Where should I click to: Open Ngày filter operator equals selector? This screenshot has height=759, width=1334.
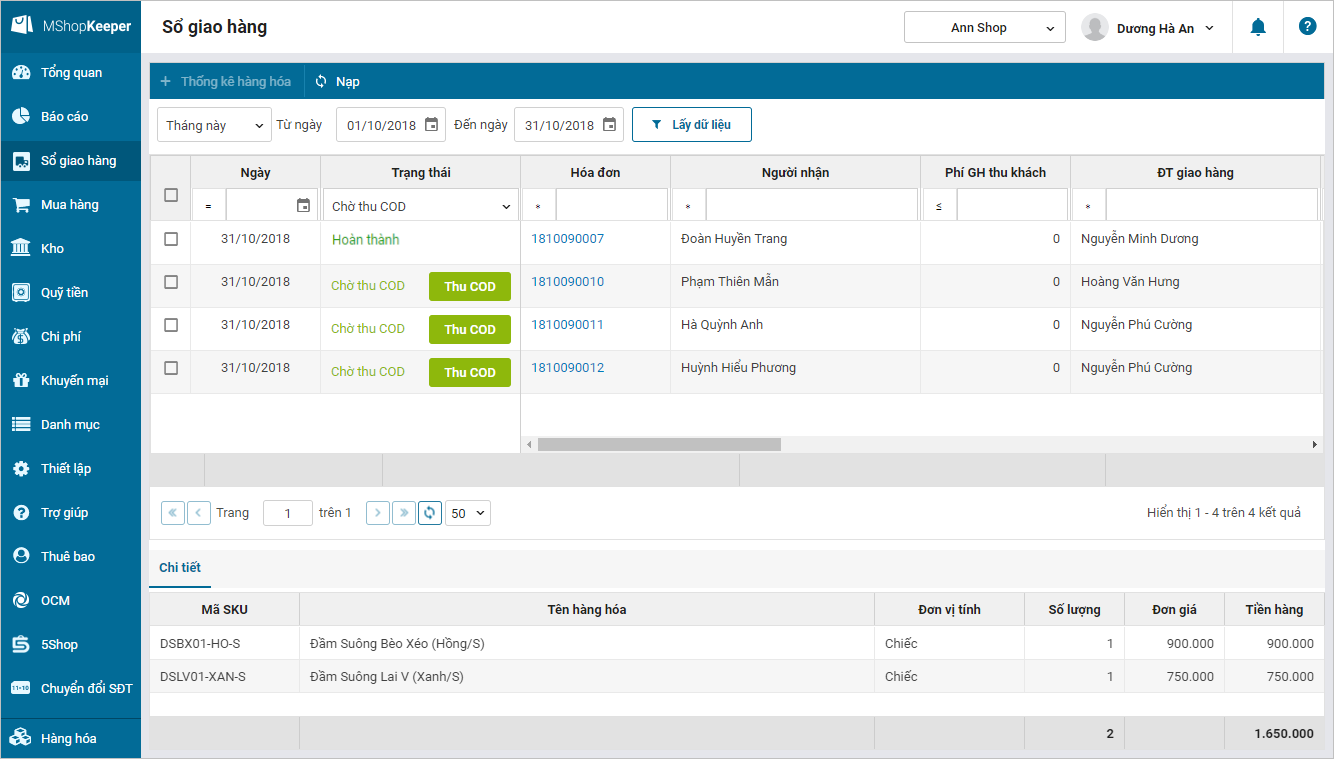(208, 206)
